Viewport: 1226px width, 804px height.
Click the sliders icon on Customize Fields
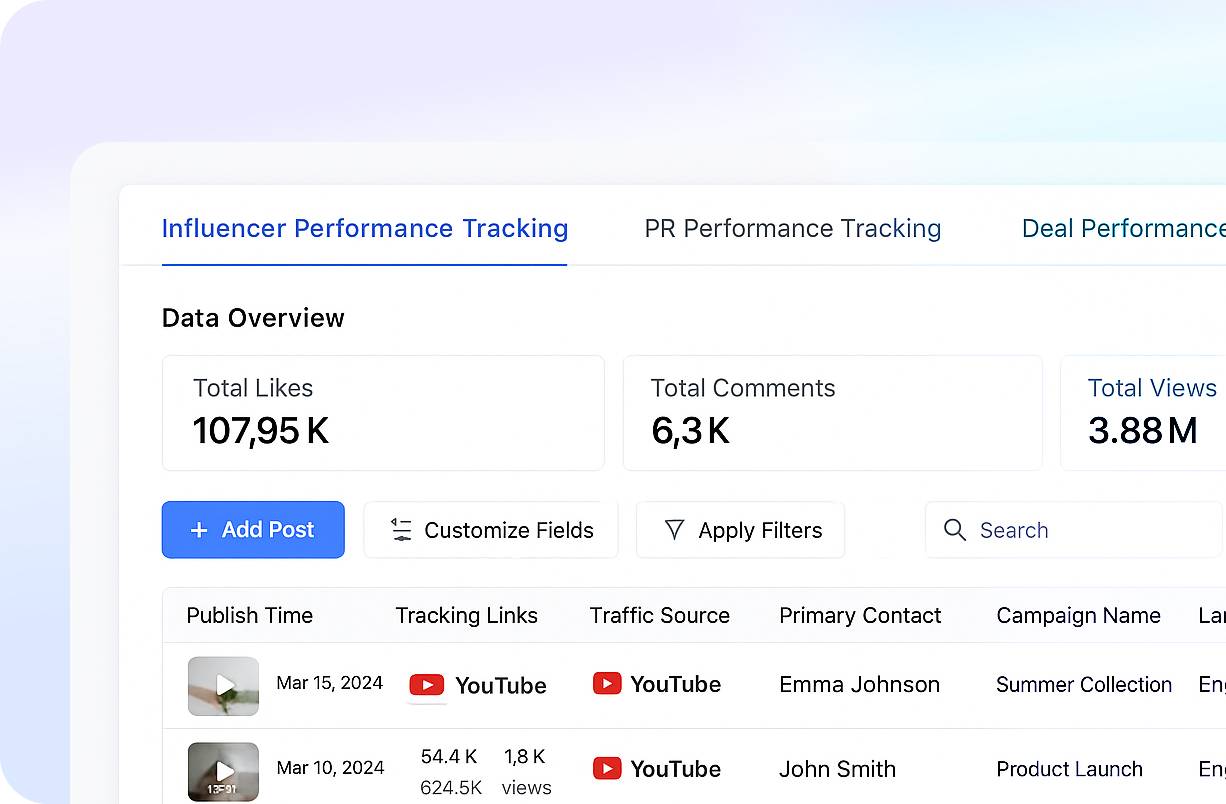pos(401,530)
